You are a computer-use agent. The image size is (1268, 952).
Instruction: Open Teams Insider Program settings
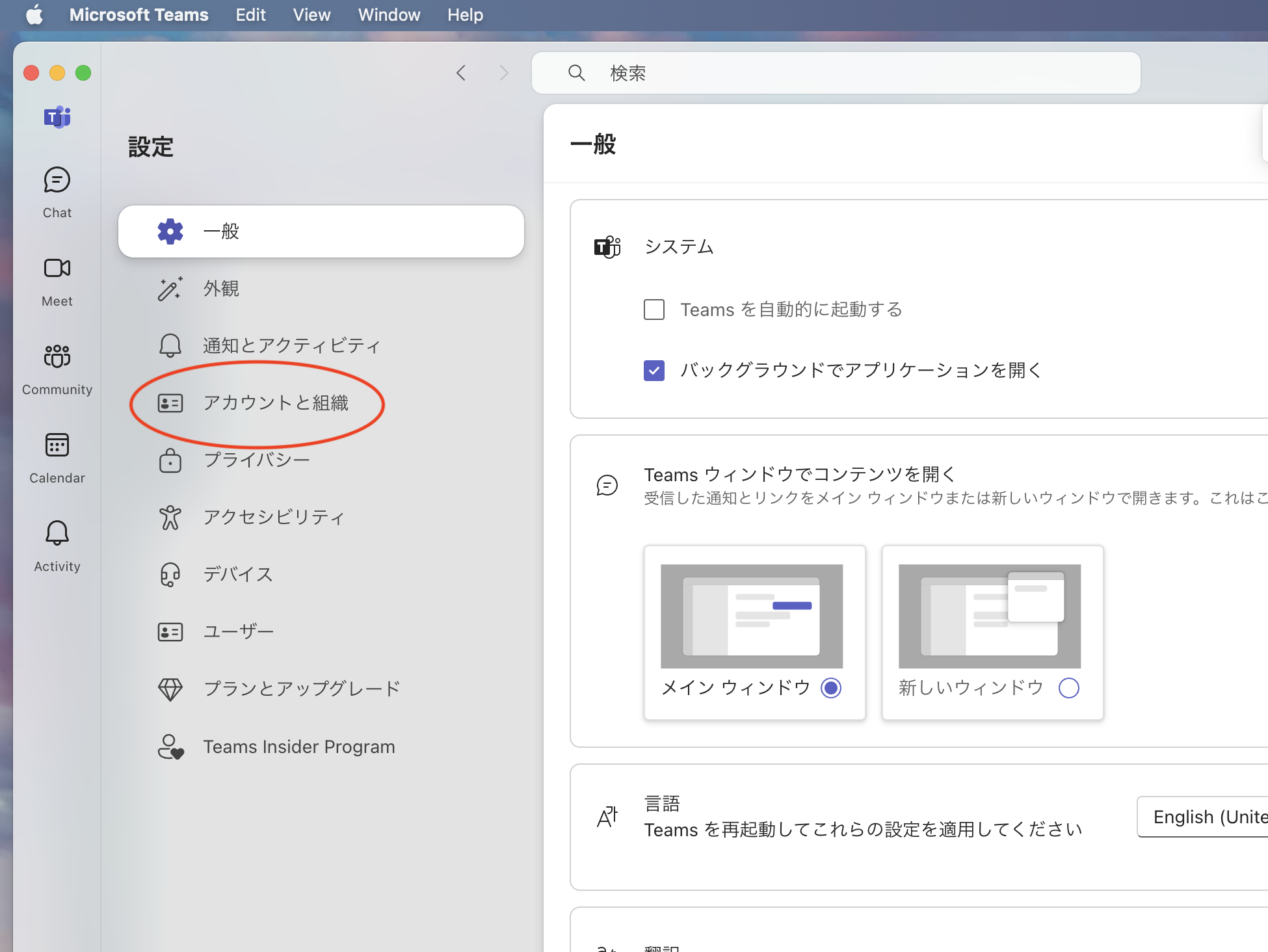pyautogui.click(x=321, y=747)
